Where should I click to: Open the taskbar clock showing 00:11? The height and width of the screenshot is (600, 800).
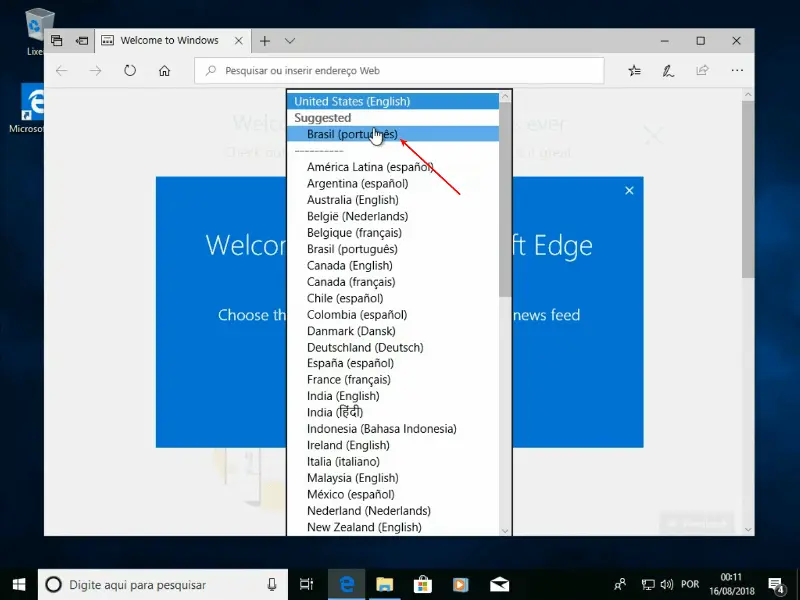731,584
